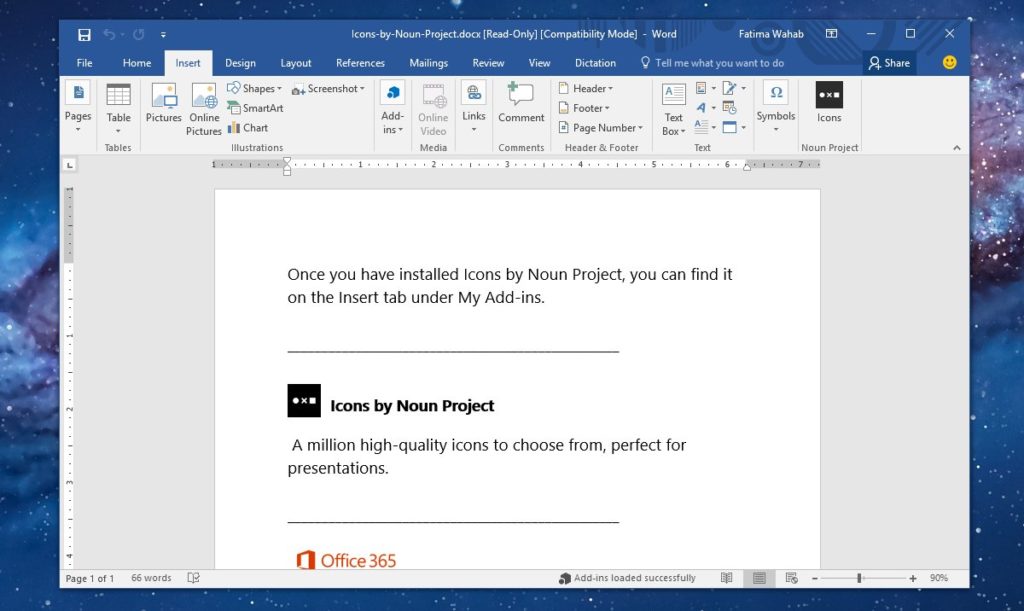Insert Online Pictures

(204, 108)
